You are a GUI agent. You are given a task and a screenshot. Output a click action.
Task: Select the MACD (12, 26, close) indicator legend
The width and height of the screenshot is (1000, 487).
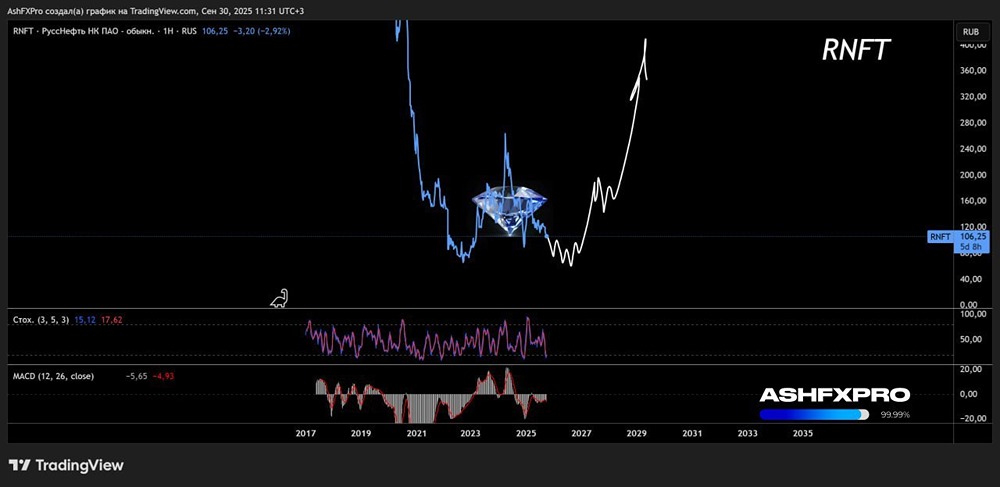tap(54, 376)
